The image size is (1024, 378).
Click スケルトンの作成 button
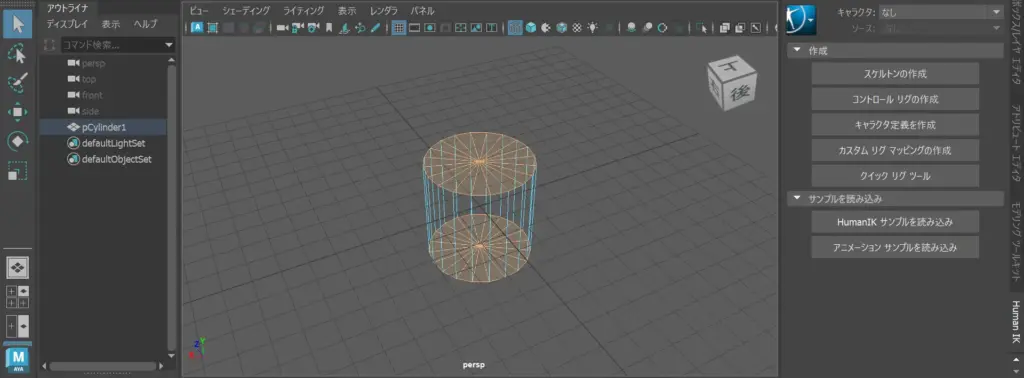pyautogui.click(x=895, y=74)
